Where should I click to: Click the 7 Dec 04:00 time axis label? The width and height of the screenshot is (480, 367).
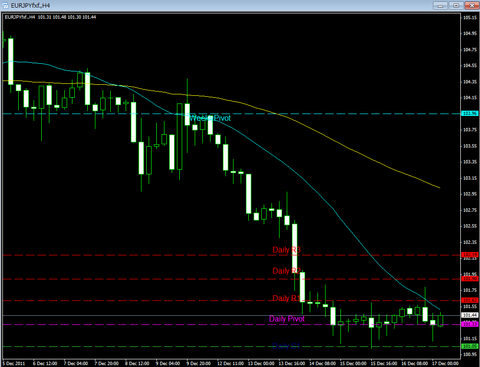[76, 363]
